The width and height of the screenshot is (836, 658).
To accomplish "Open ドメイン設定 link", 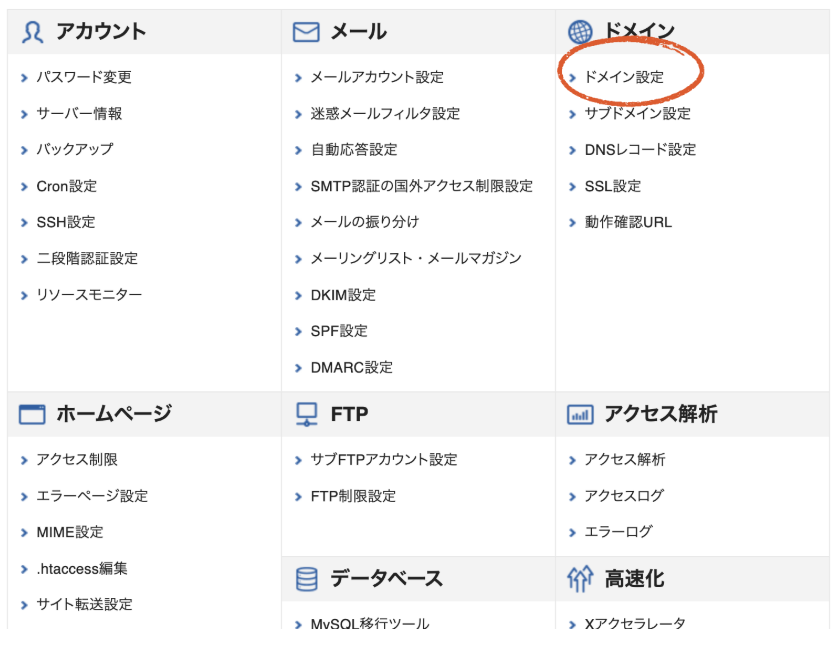I will click(624, 77).
